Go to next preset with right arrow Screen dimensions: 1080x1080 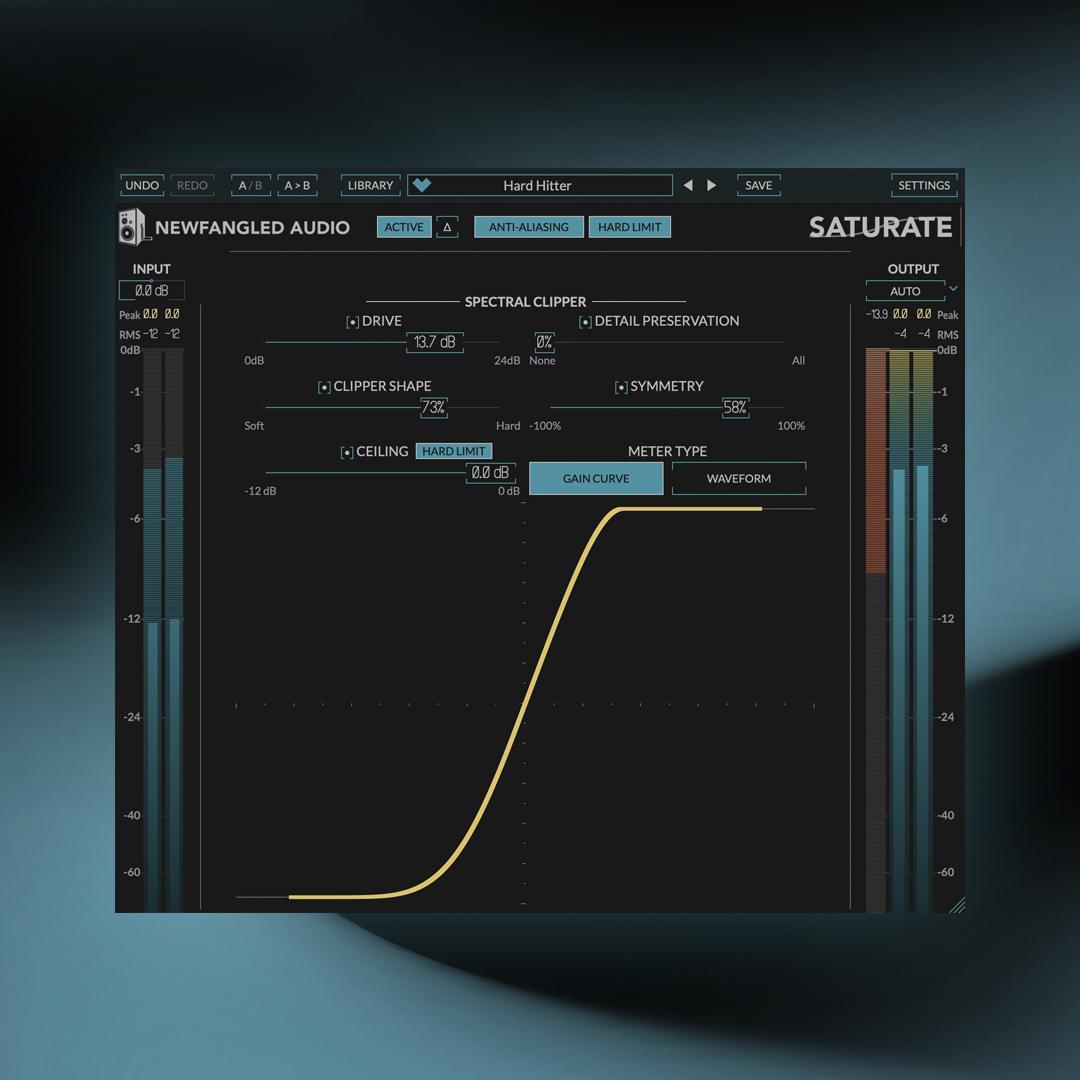(712, 185)
